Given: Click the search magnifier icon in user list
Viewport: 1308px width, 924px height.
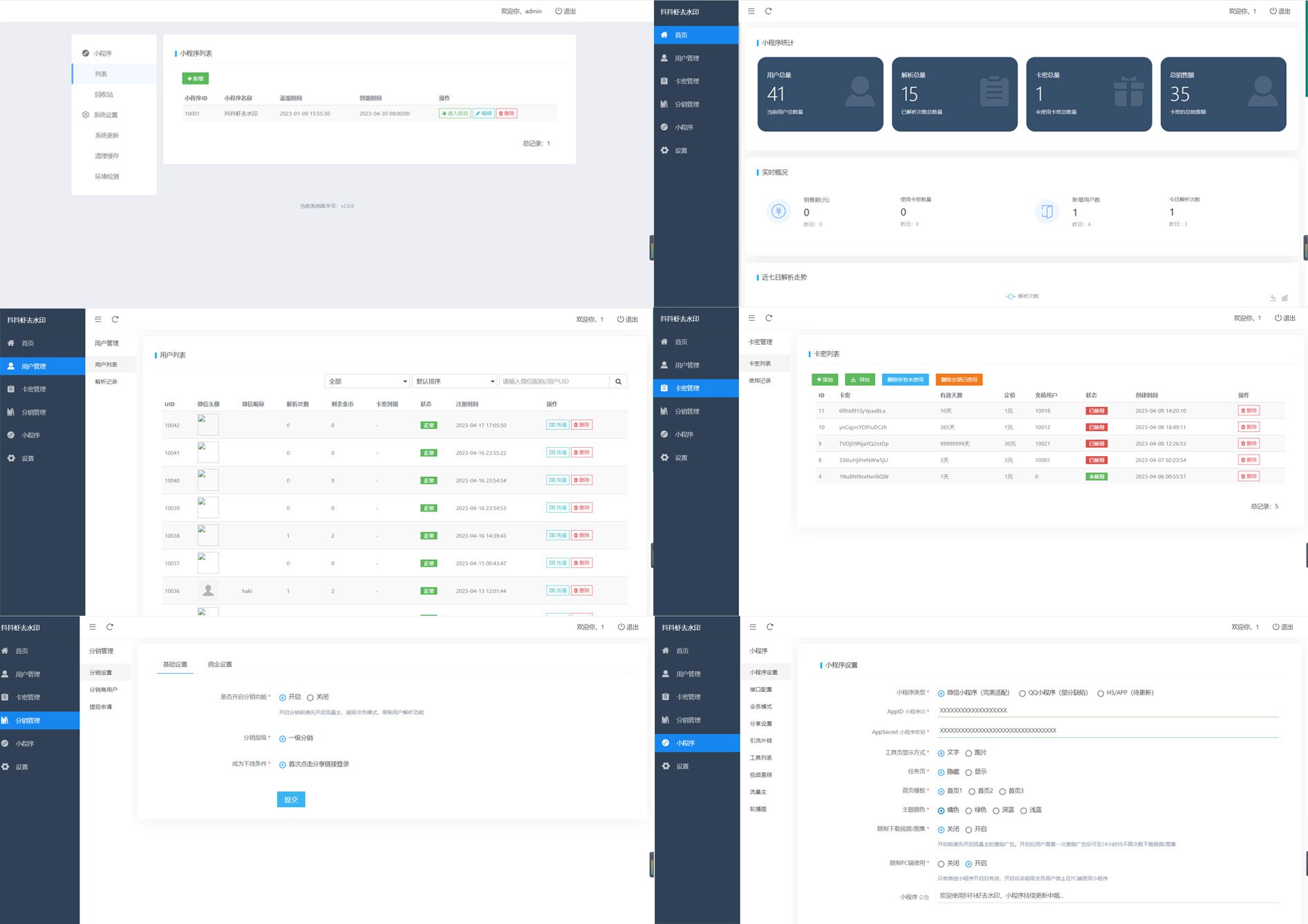Looking at the screenshot, I should point(618,381).
